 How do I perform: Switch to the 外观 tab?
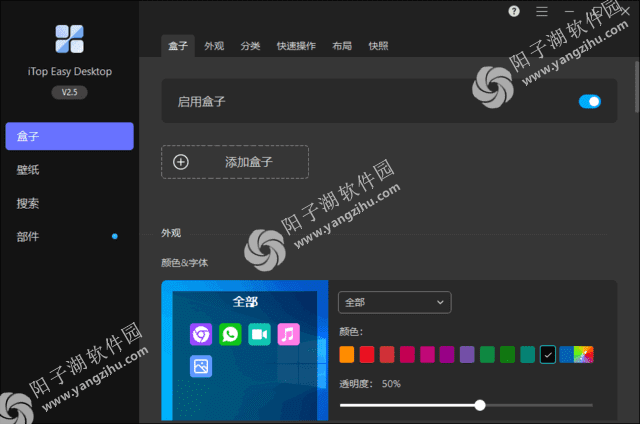(214, 46)
